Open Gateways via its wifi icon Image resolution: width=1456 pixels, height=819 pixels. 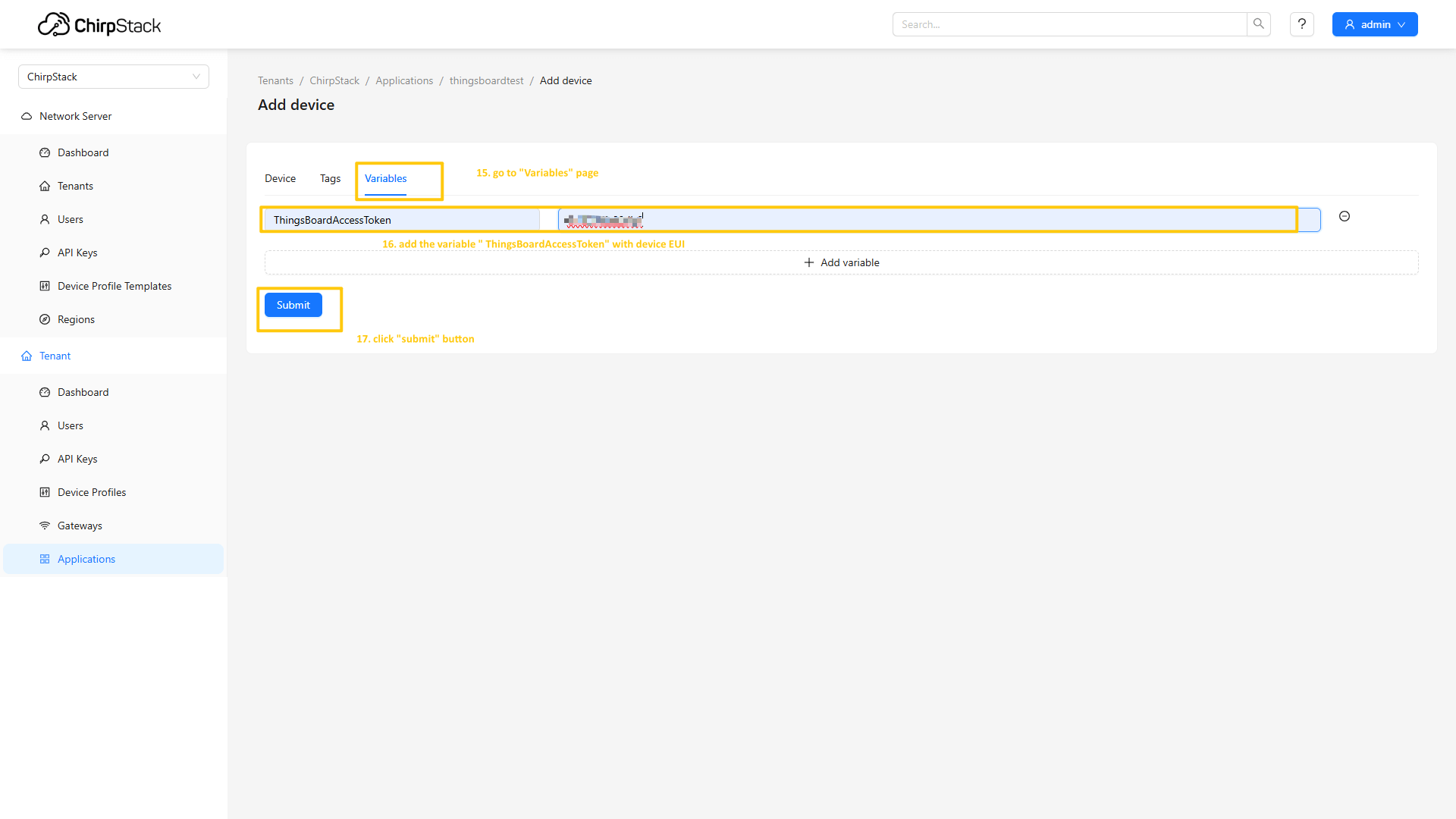(45, 526)
